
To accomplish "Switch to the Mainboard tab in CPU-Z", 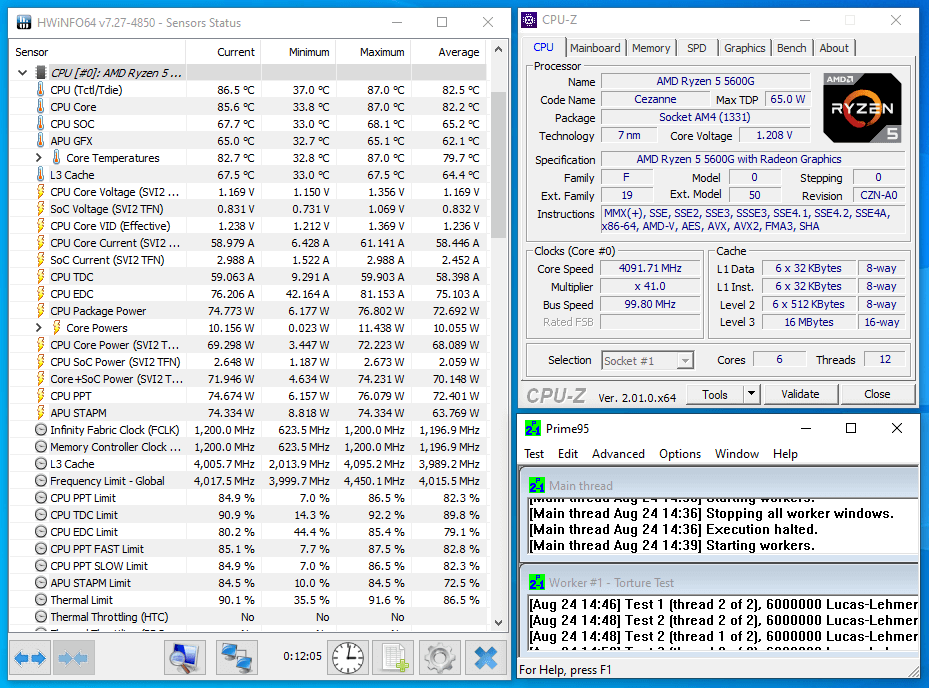I will (595, 48).
